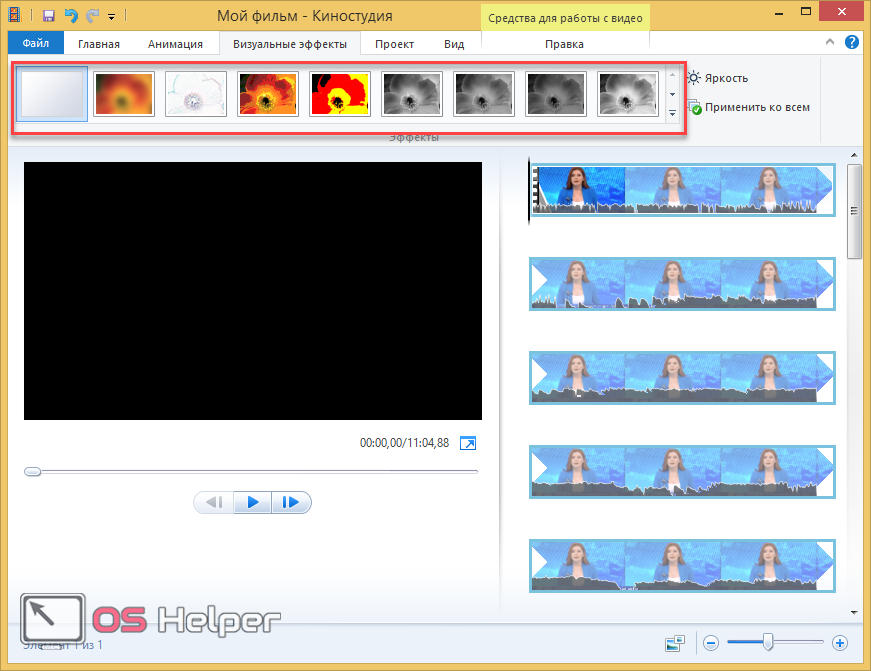Click the timeline zoom slider handle
This screenshot has width=871, height=671.
pos(768,642)
